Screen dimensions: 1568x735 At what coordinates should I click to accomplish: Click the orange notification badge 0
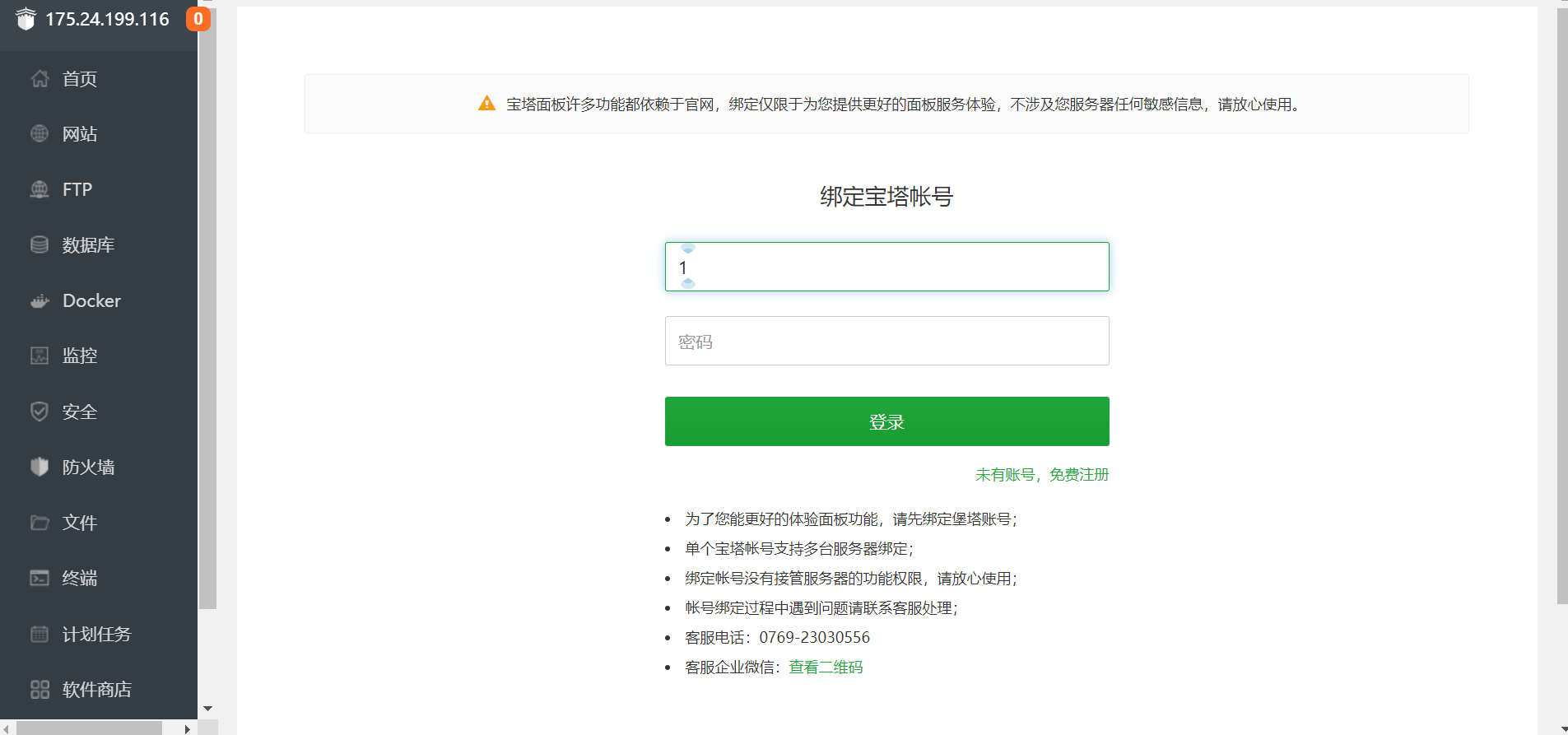click(198, 19)
